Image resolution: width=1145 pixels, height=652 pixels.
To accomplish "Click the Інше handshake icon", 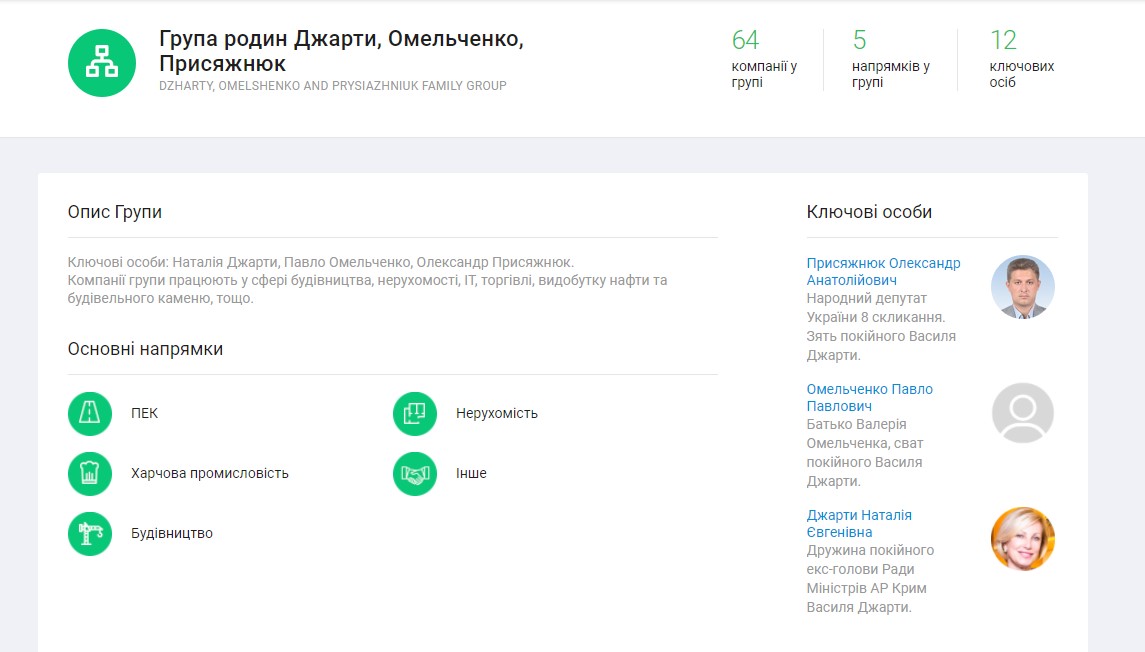I will (x=415, y=474).
